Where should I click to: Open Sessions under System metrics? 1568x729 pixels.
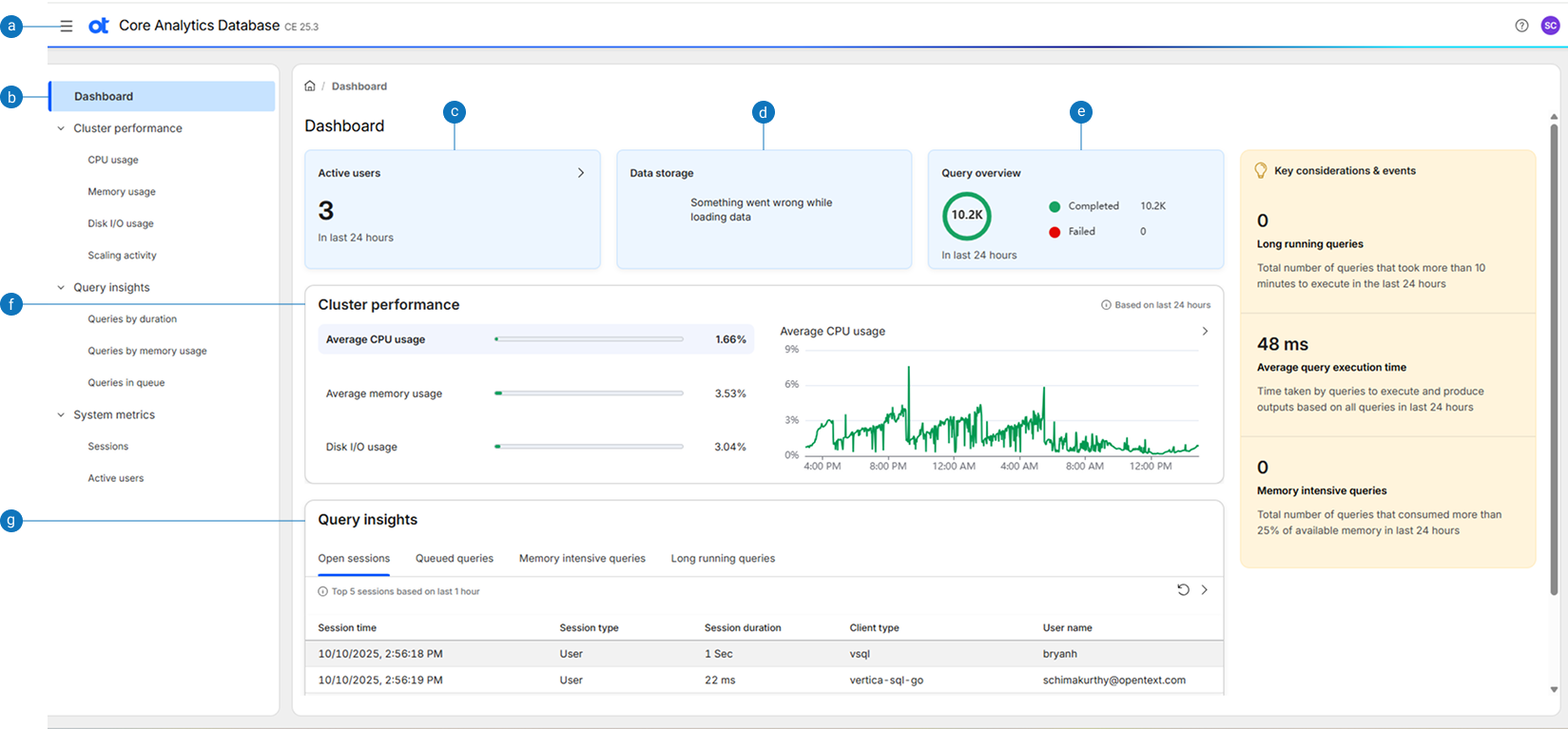point(108,447)
